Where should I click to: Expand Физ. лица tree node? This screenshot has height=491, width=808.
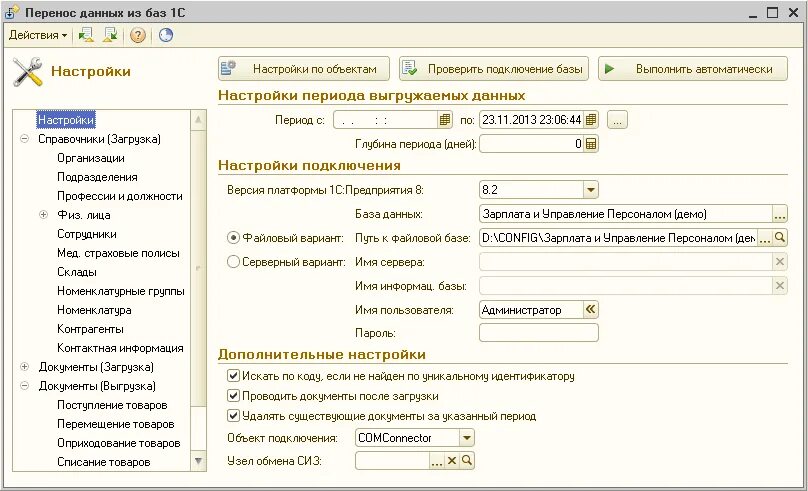(43, 214)
